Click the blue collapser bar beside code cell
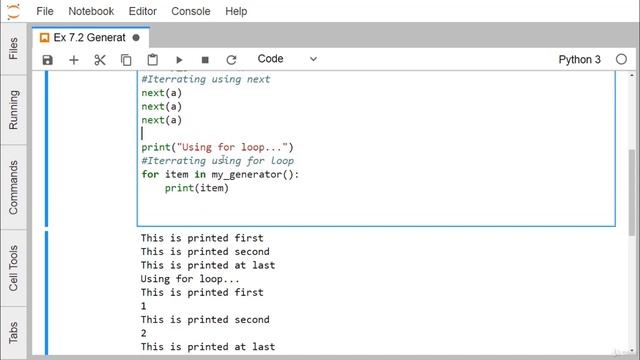Viewport: 640px width, 360px height. click(47, 149)
